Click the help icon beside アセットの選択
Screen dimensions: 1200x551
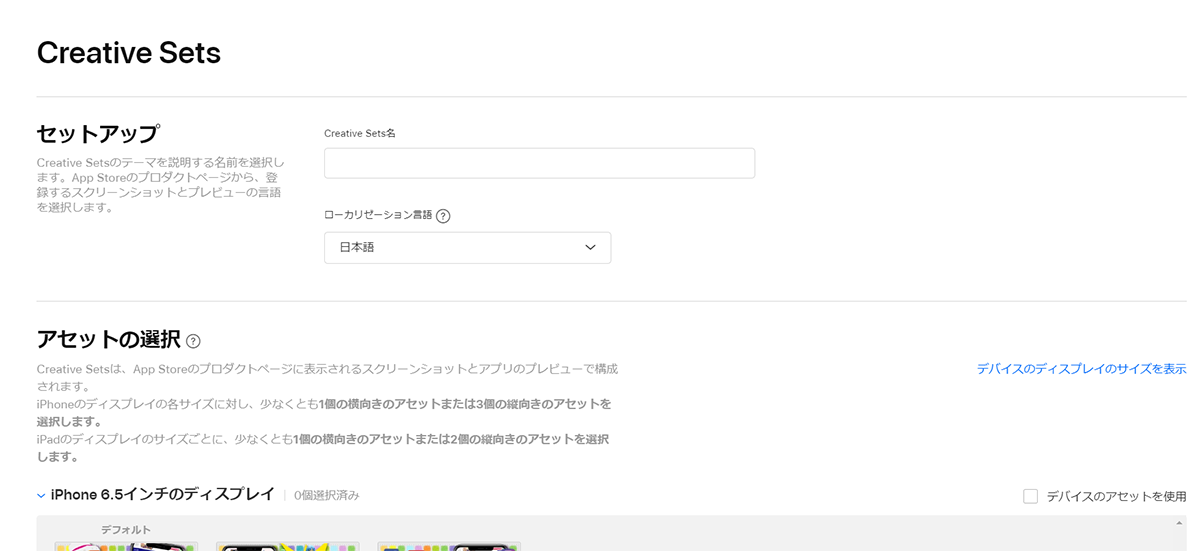tap(193, 341)
